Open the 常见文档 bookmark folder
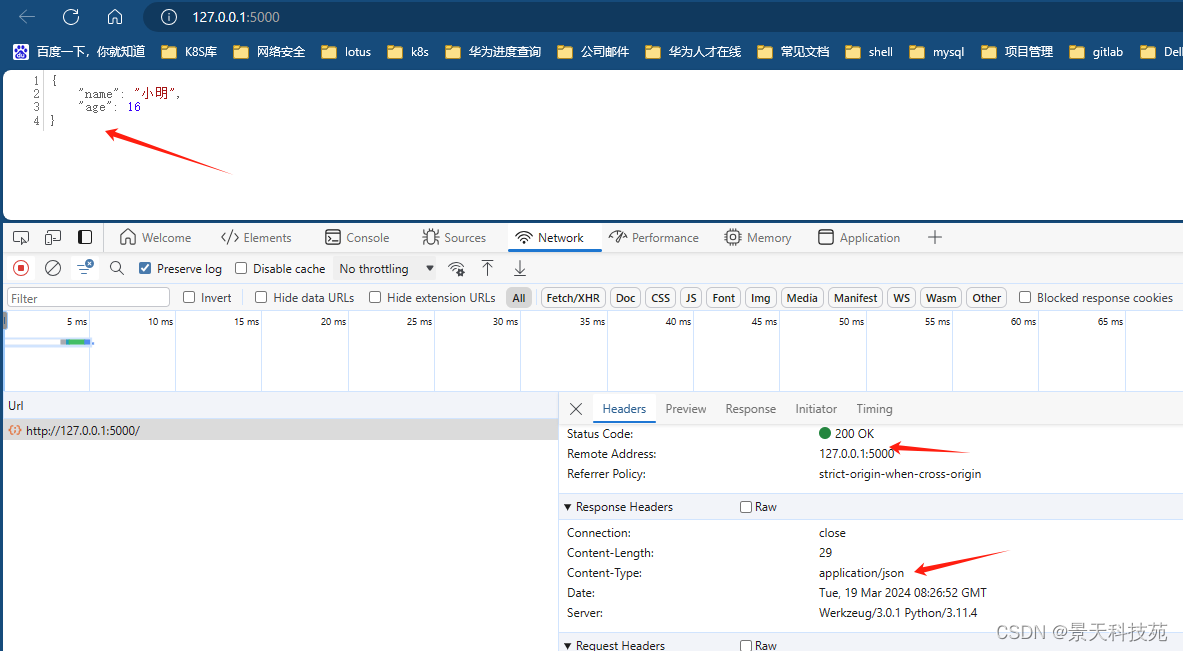 pos(793,51)
